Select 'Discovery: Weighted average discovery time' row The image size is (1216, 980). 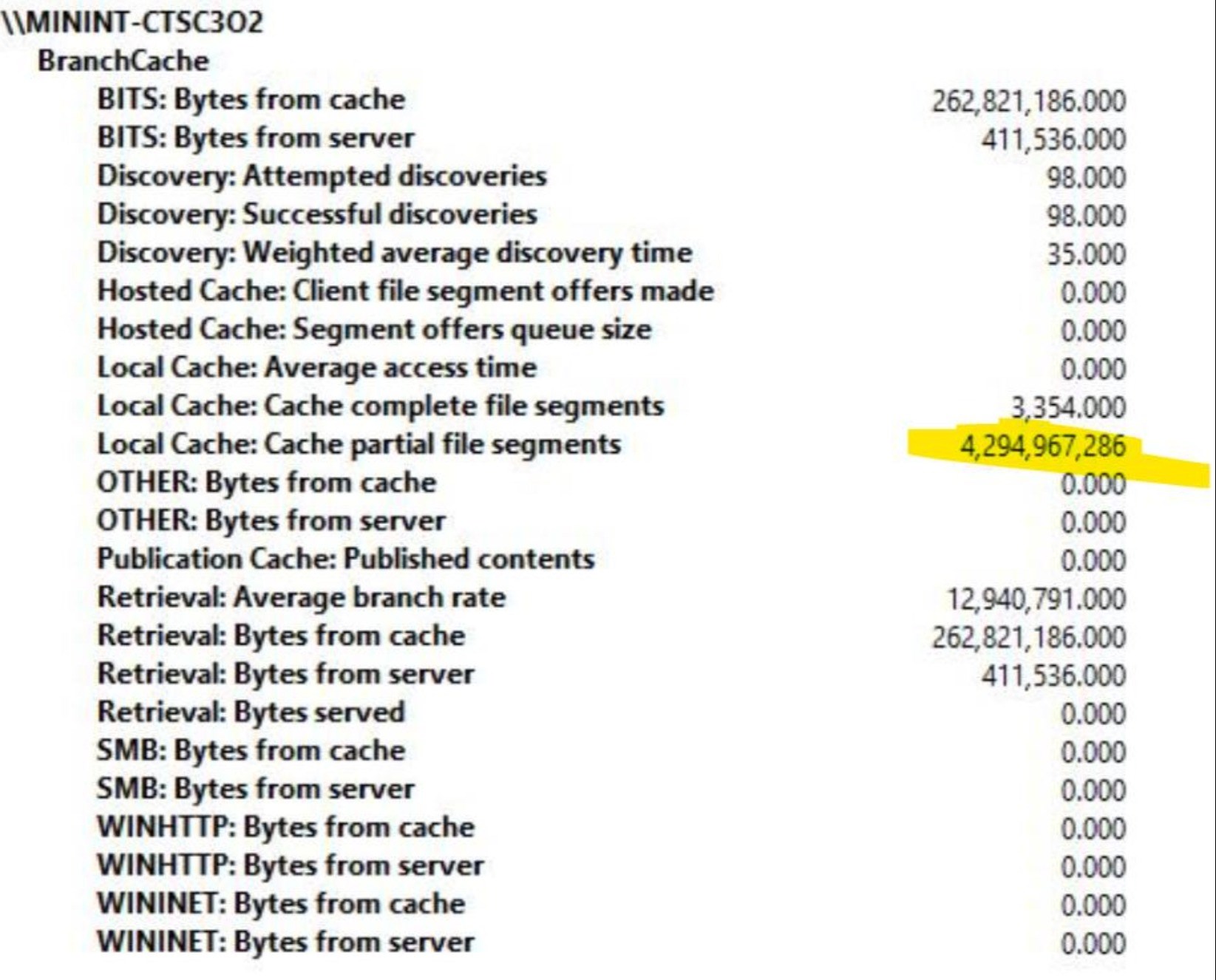395,253
